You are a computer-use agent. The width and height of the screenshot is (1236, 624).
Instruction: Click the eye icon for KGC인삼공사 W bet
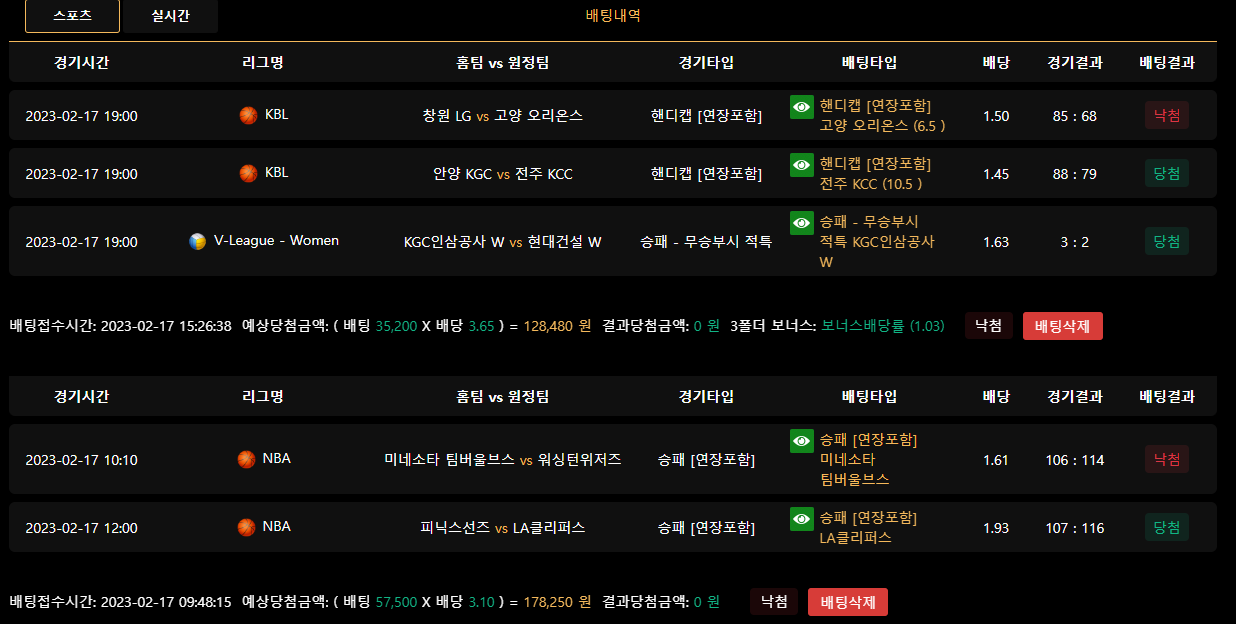[x=802, y=222]
